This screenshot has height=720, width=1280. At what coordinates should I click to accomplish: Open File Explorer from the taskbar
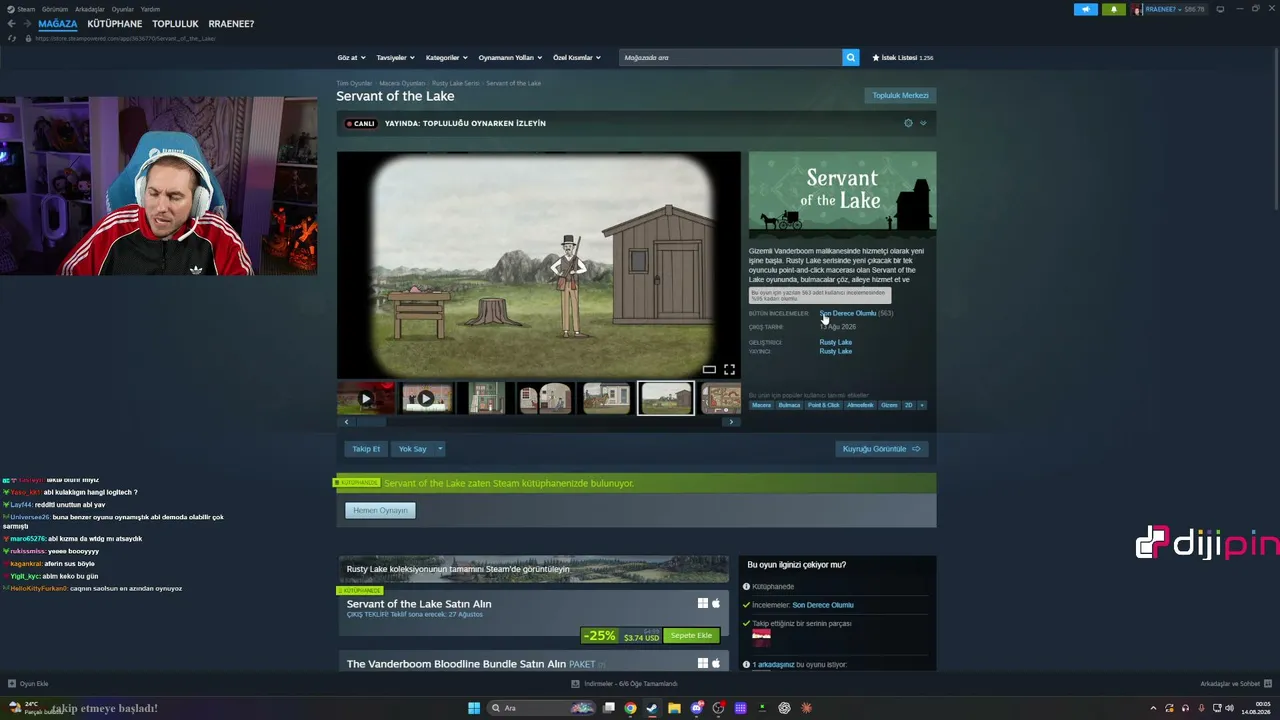pos(674,708)
